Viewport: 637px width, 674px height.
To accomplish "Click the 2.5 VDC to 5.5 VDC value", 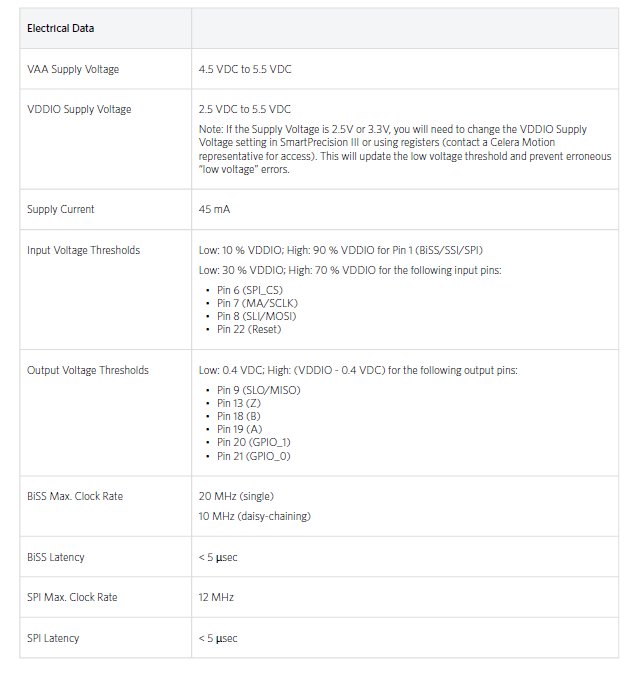I will tap(245, 109).
